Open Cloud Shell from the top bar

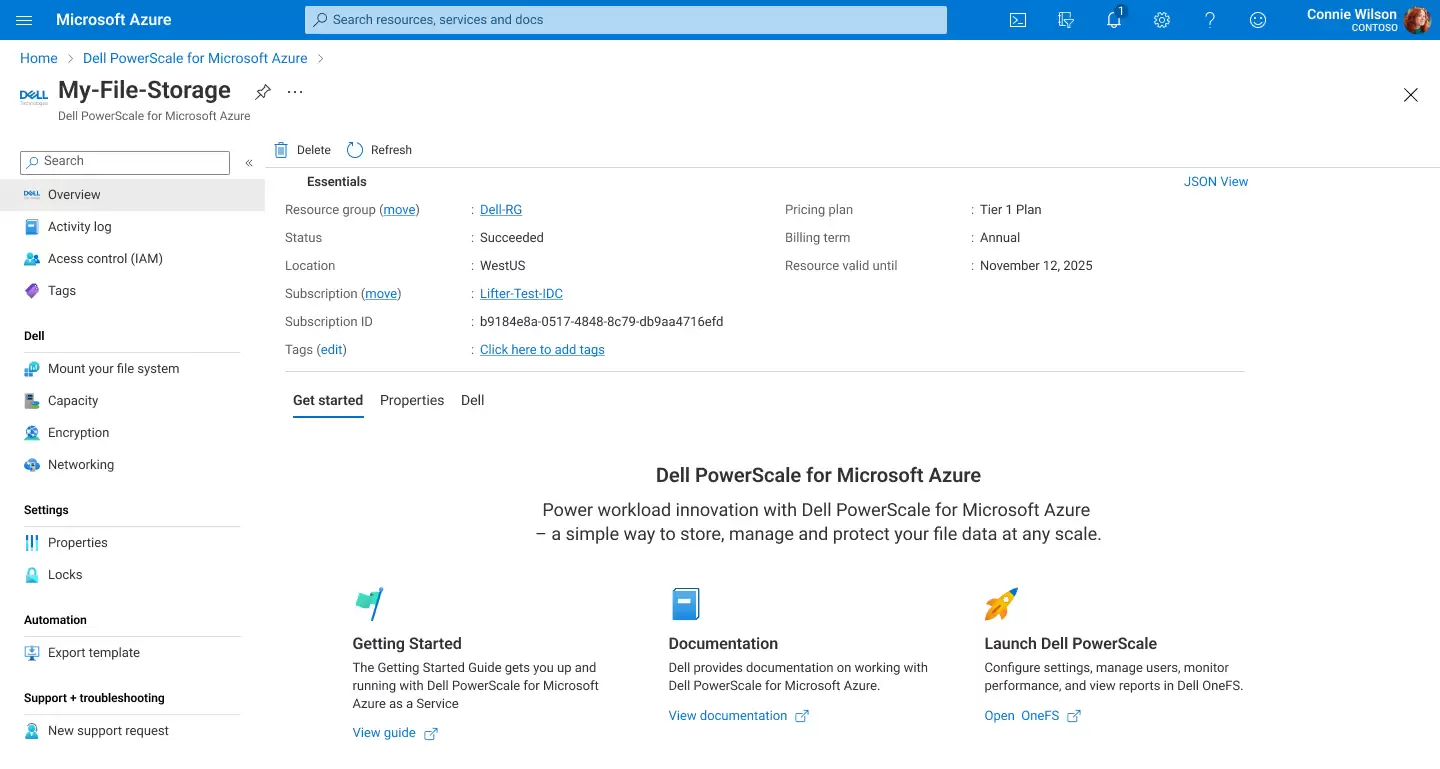pyautogui.click(x=1017, y=20)
